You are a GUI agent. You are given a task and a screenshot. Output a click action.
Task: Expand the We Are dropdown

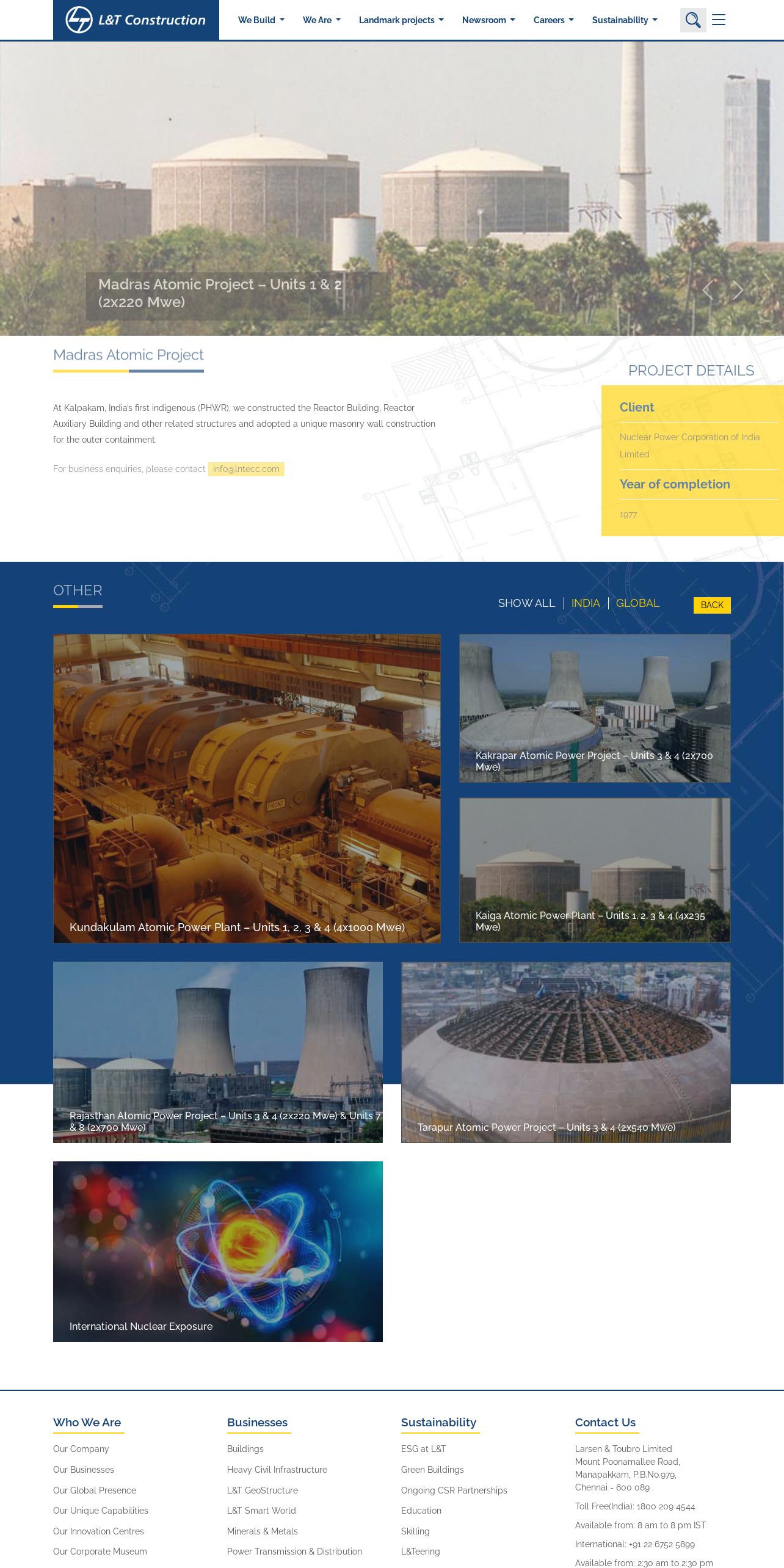[322, 20]
